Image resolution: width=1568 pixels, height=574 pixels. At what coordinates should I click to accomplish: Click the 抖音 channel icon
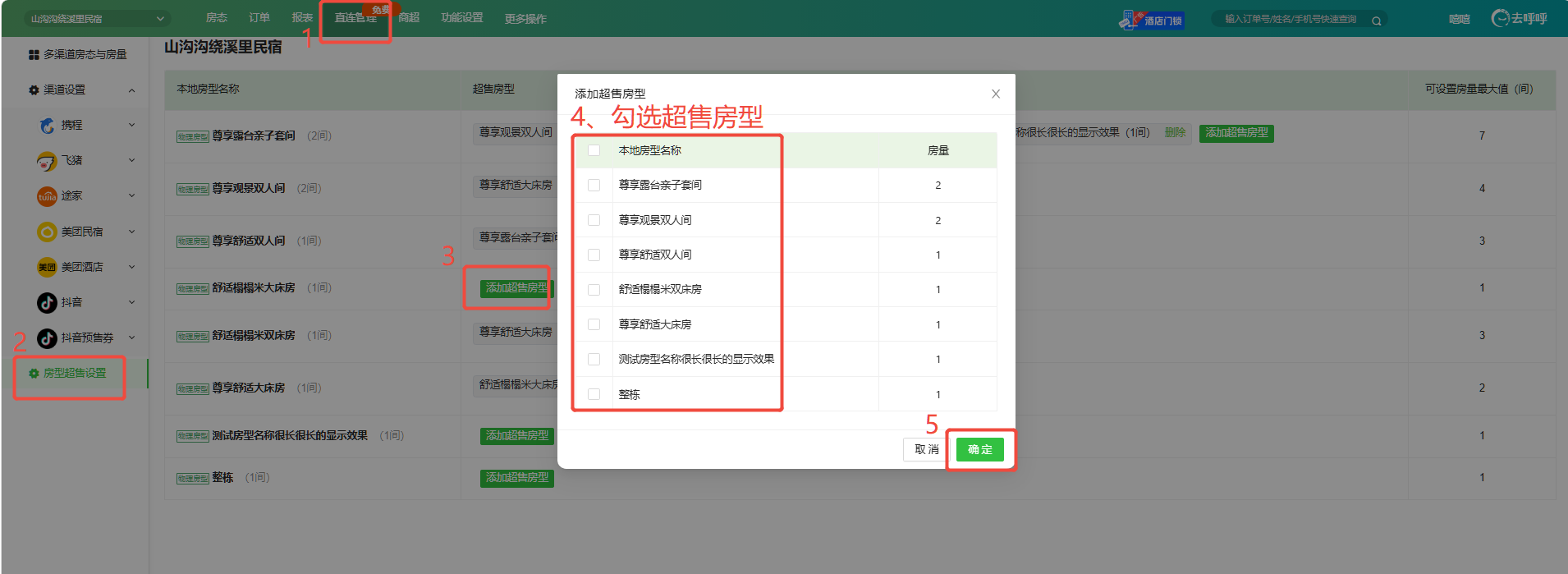tap(47, 302)
